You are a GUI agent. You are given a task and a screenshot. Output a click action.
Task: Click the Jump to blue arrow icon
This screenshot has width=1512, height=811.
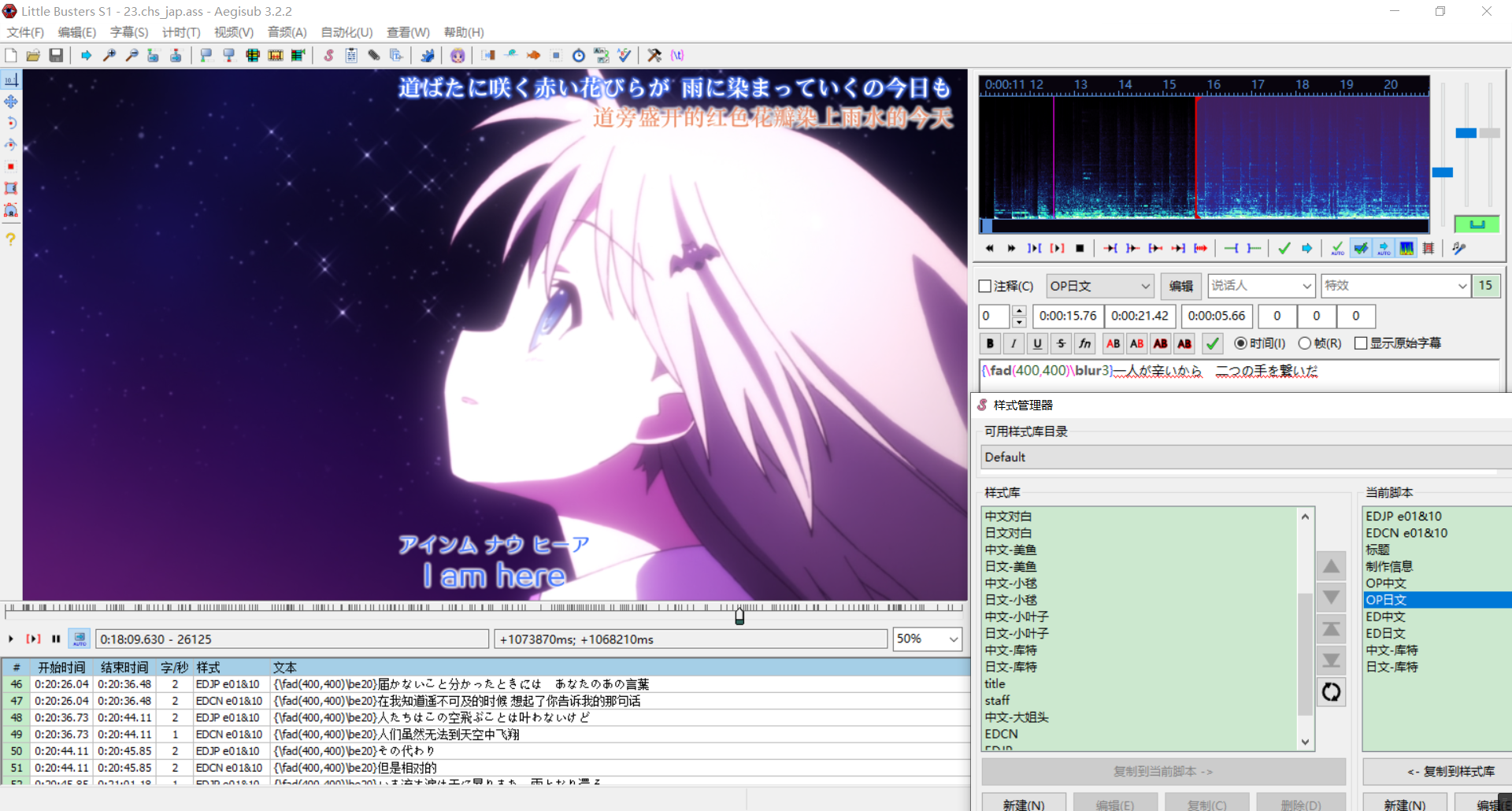click(86, 55)
